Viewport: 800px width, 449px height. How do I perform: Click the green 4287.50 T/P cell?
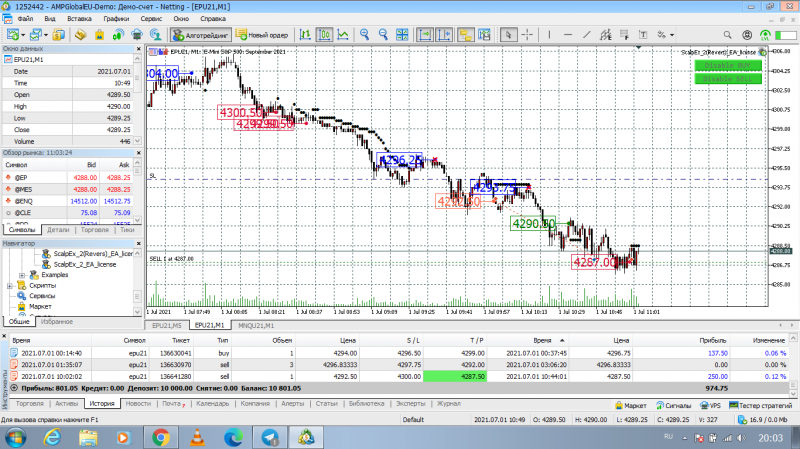[455, 377]
